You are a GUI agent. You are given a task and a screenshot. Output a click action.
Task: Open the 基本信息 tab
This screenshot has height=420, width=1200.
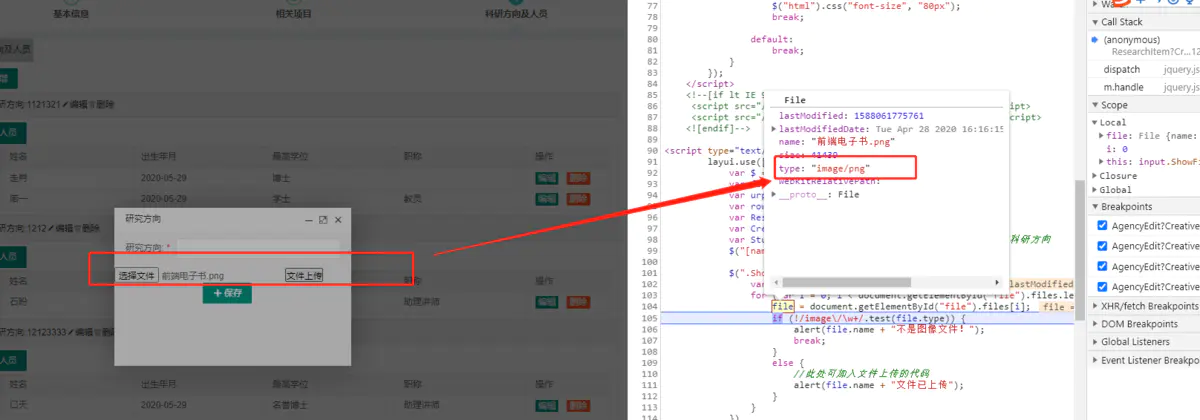(x=69, y=15)
